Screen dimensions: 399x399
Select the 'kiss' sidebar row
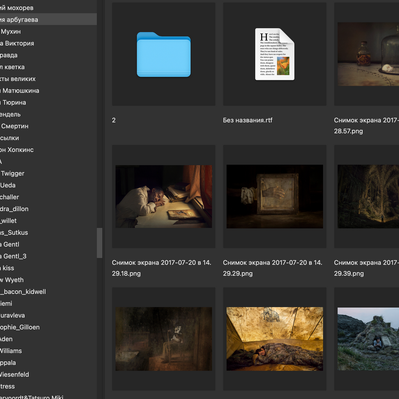click(x=48, y=268)
